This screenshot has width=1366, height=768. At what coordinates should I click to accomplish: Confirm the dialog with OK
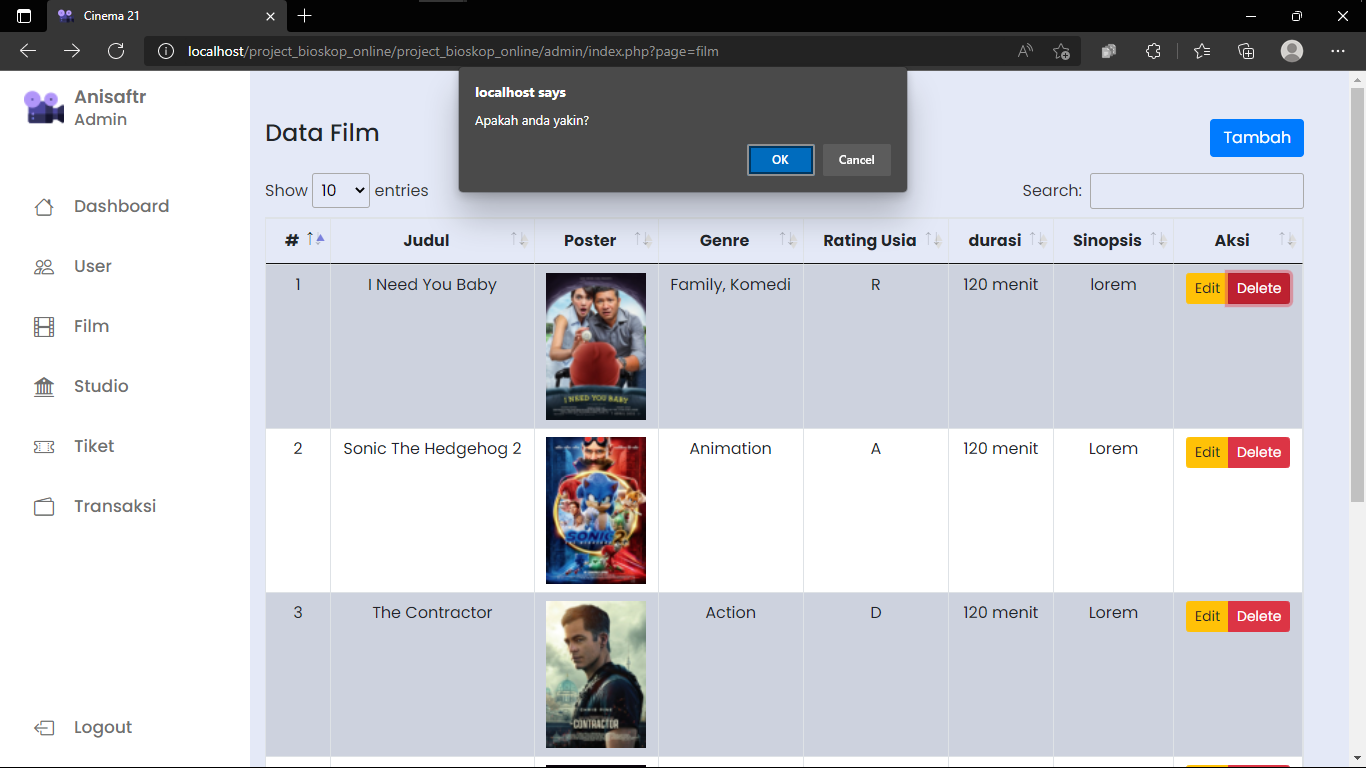tap(780, 160)
